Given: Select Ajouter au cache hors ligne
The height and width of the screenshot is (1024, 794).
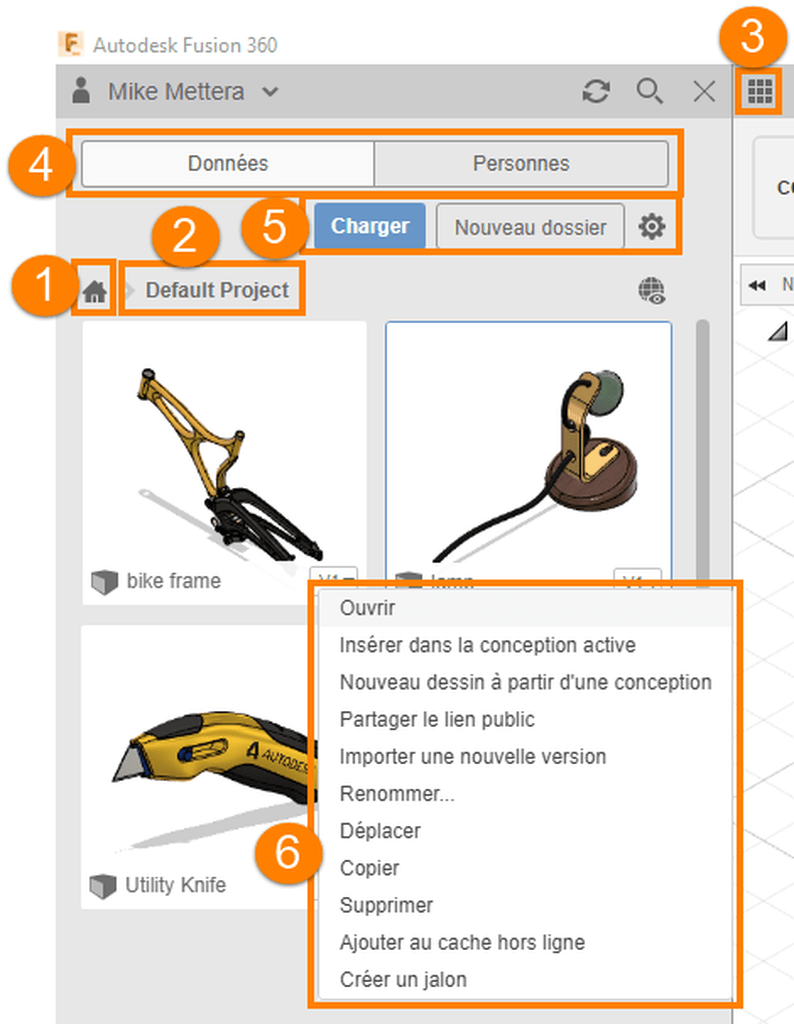Looking at the screenshot, I should click(525, 943).
